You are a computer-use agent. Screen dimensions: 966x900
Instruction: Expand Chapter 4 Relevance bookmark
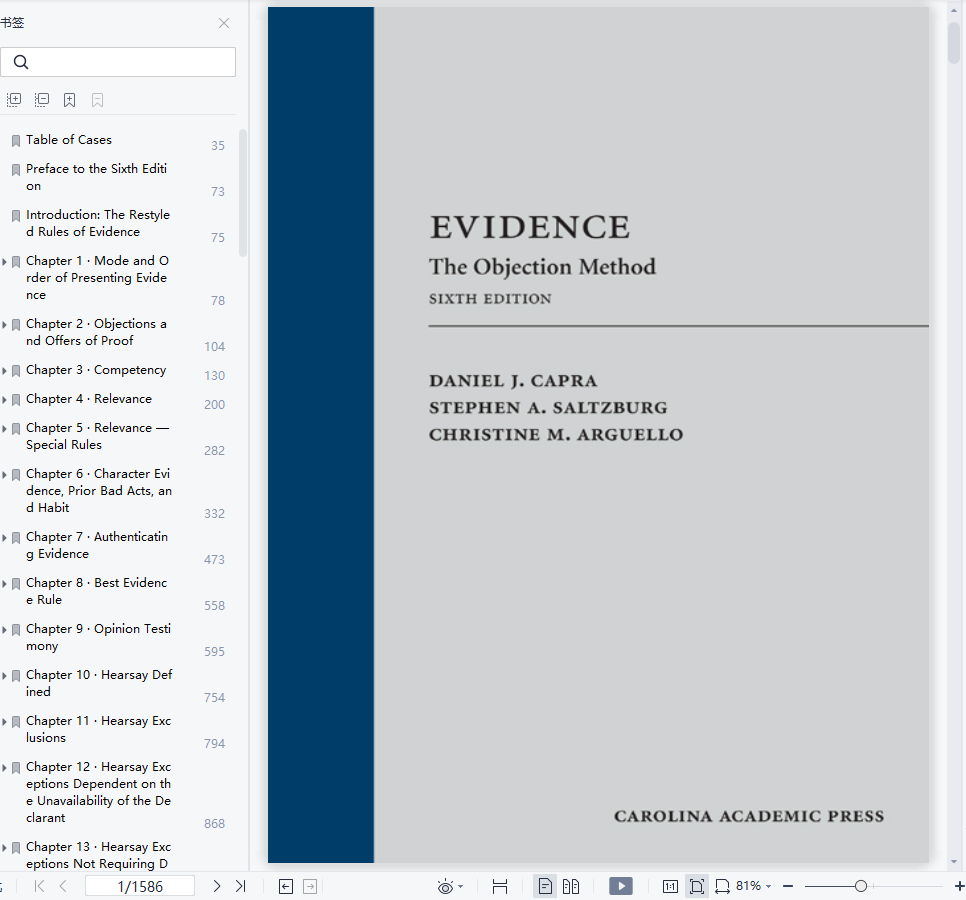tap(4, 400)
